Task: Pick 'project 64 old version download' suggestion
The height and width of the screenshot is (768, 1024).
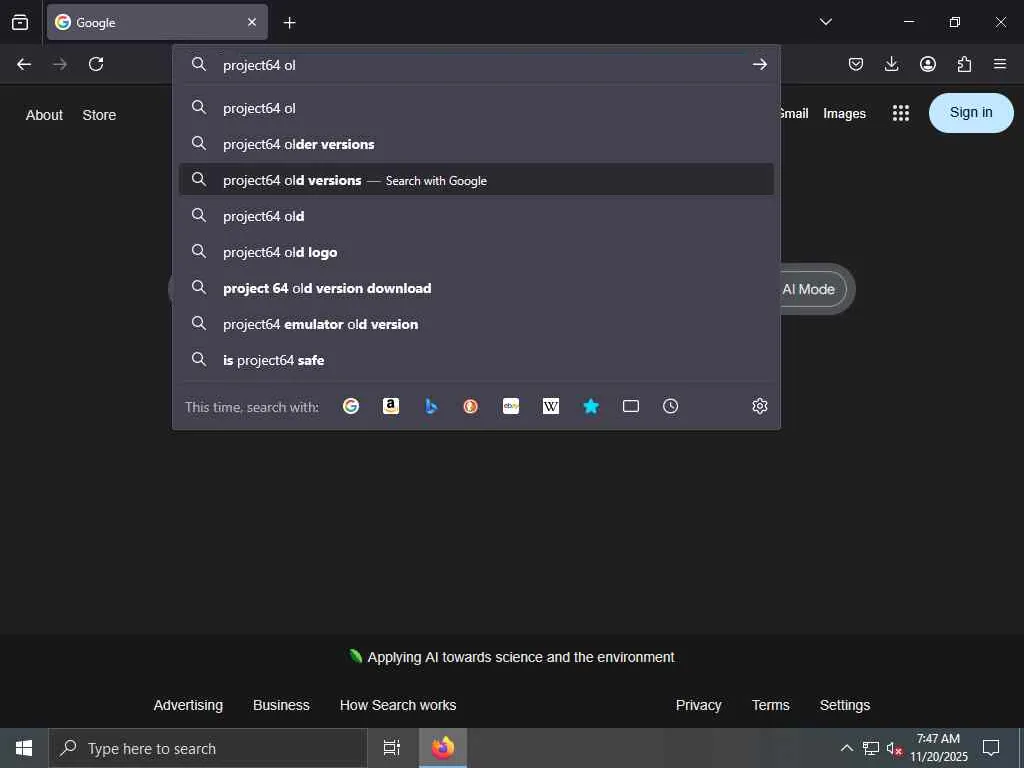Action: (476, 288)
